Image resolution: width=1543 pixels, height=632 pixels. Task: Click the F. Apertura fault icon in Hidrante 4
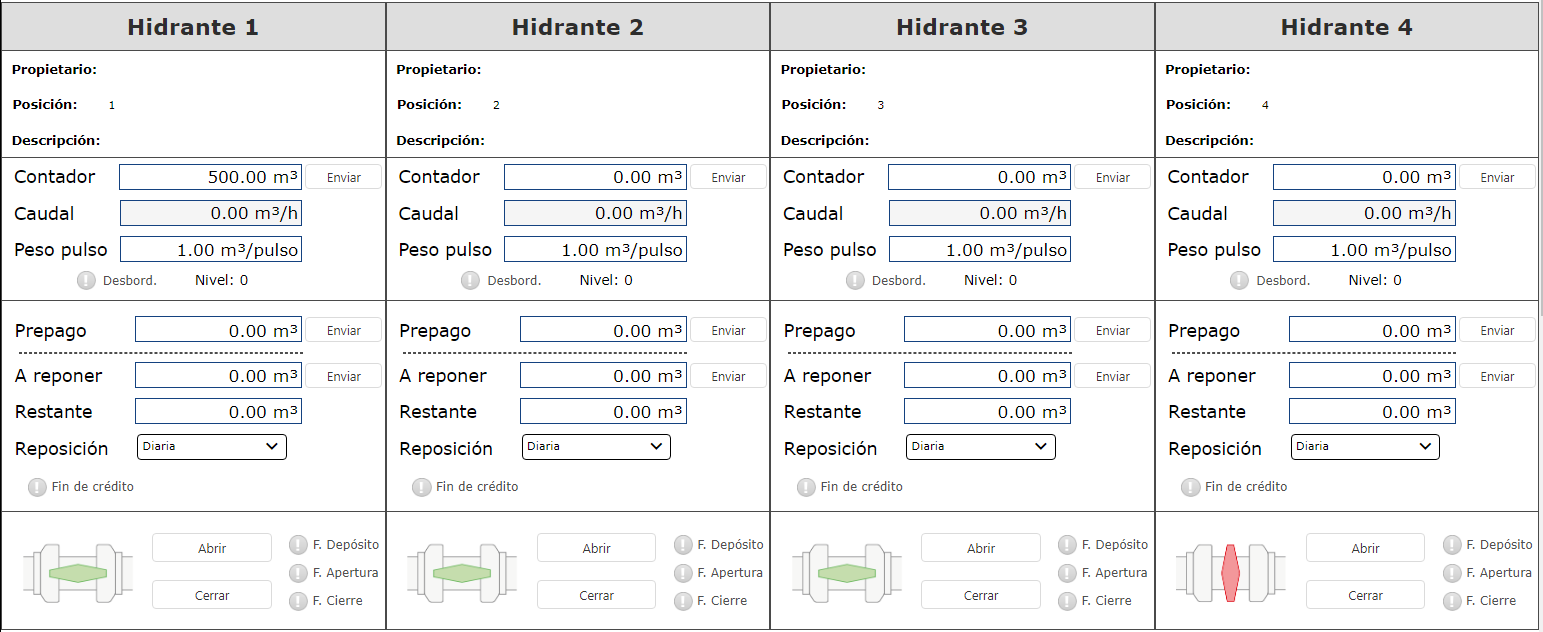pos(1452,573)
